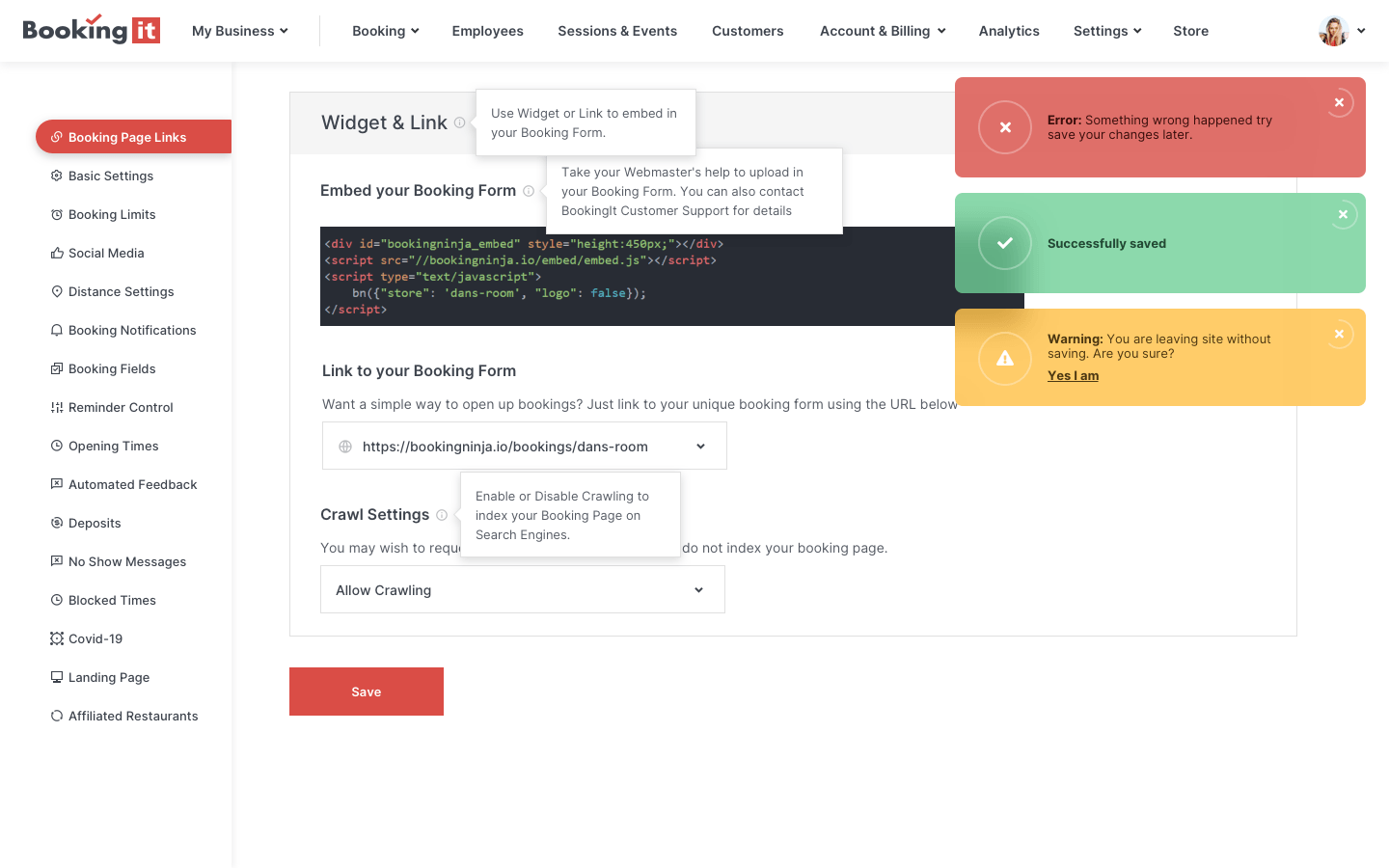Click No Show Messages icon
The width and height of the screenshot is (1389, 868).
(57, 561)
